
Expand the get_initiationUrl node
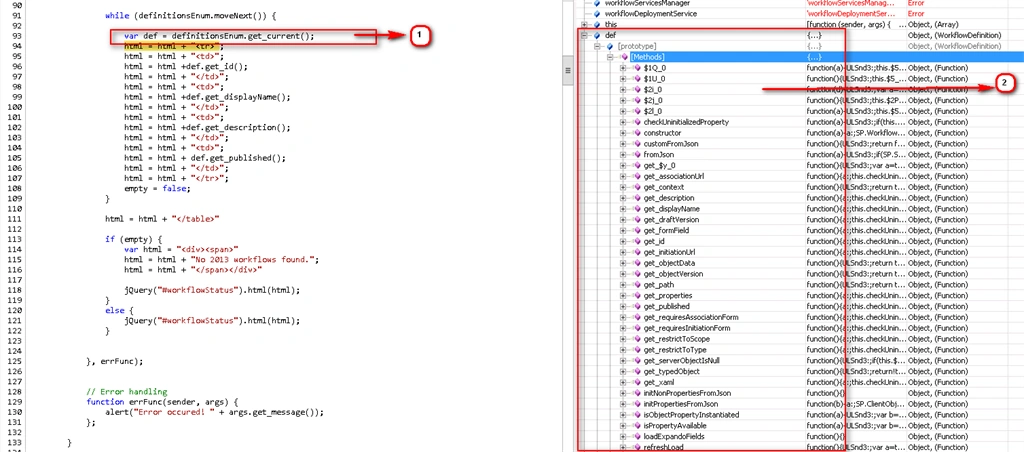click(623, 252)
